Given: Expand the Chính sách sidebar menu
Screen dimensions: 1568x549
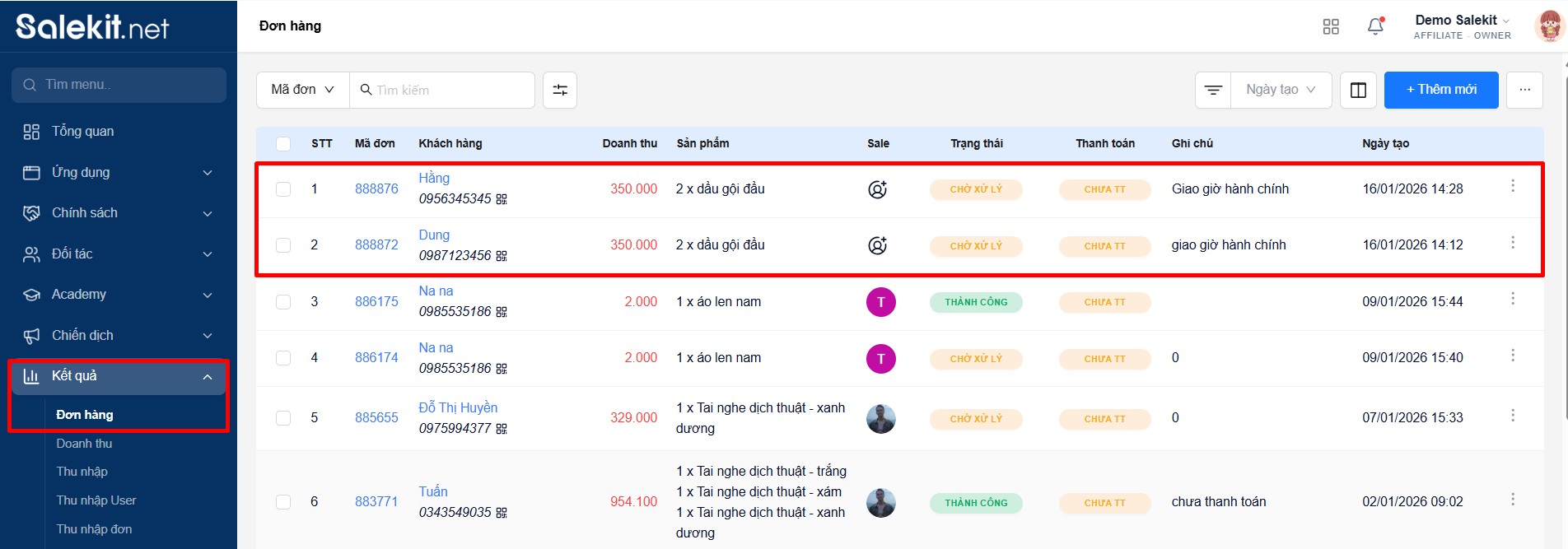Looking at the screenshot, I should tap(119, 213).
